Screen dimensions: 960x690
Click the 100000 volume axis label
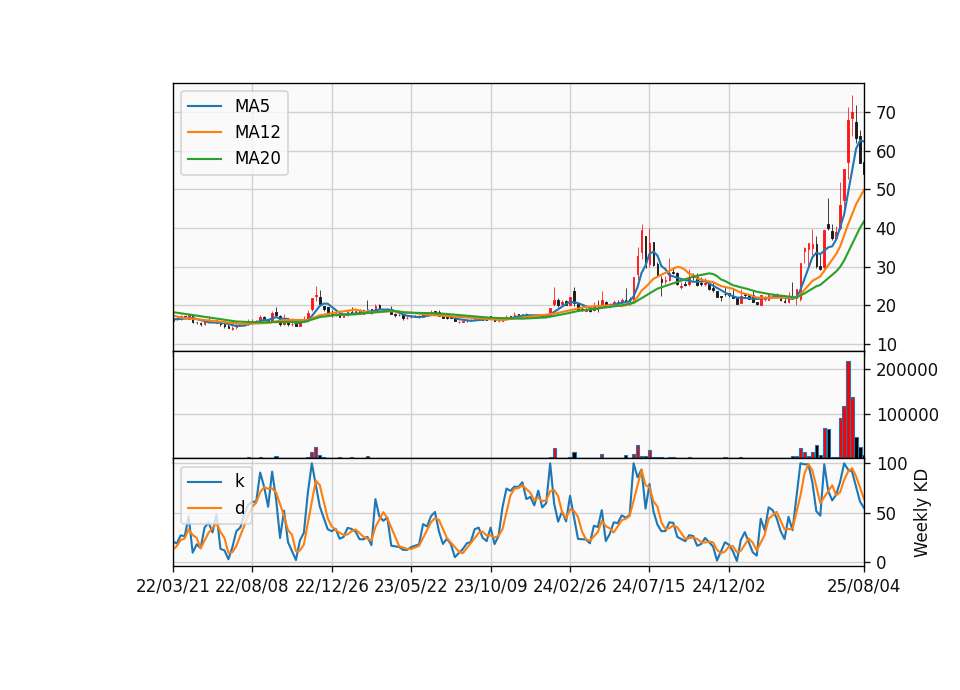pos(907,415)
